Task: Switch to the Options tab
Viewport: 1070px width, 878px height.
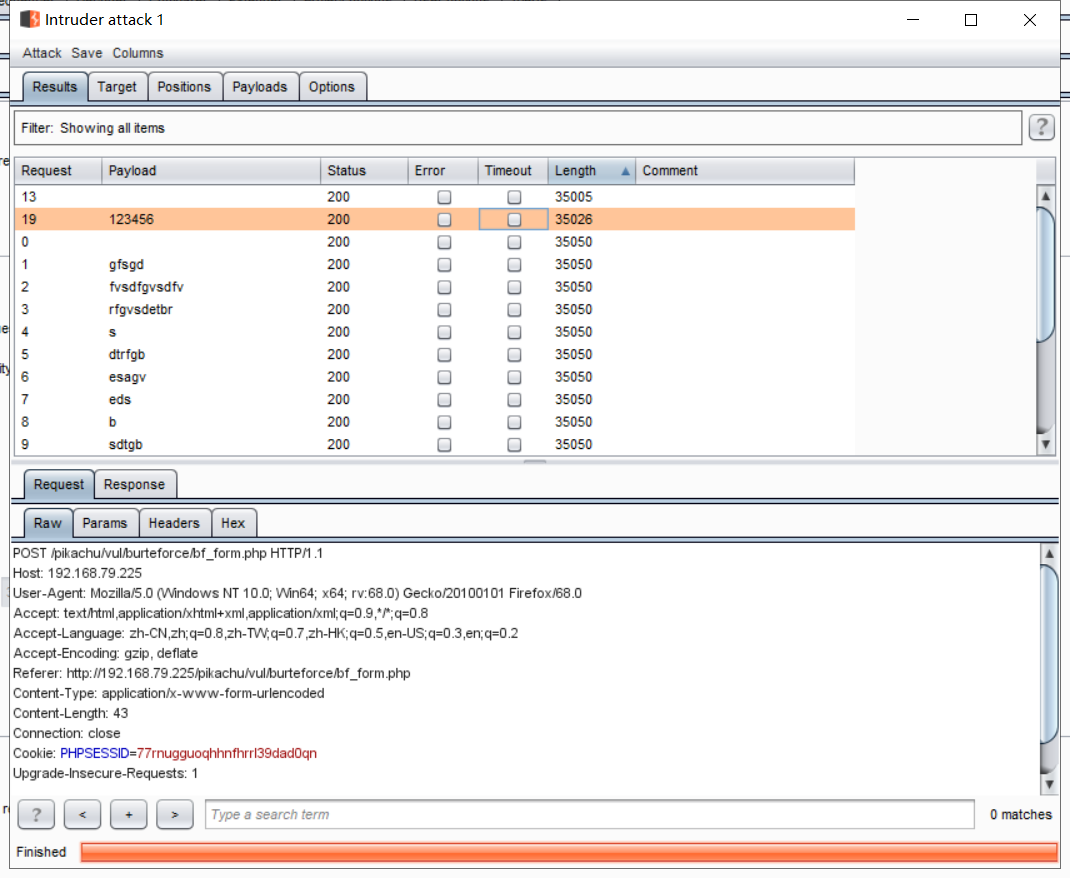Action: 332,87
